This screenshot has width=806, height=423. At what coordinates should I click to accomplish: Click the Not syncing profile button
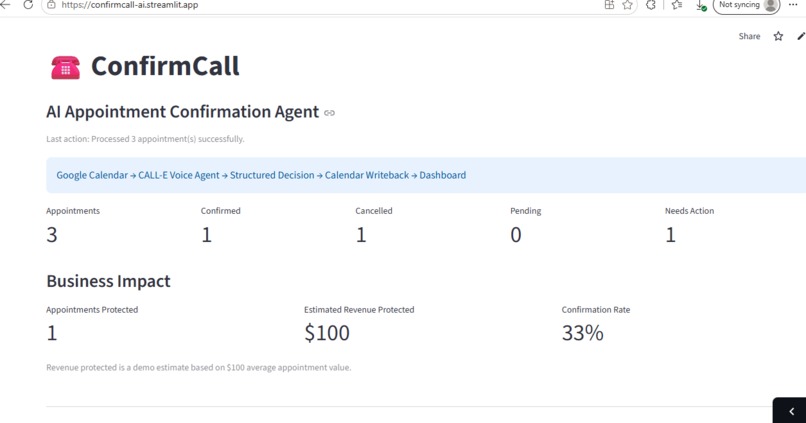point(746,5)
